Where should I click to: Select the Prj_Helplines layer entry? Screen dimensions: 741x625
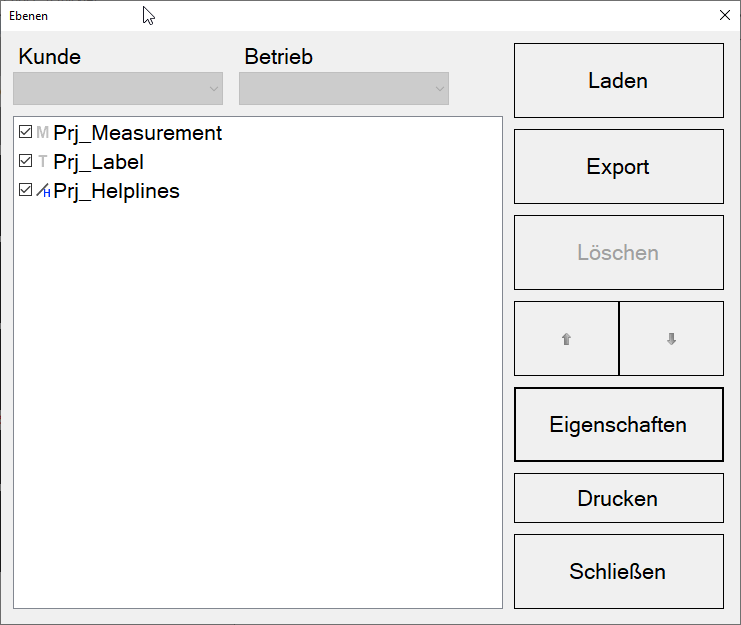click(x=117, y=191)
